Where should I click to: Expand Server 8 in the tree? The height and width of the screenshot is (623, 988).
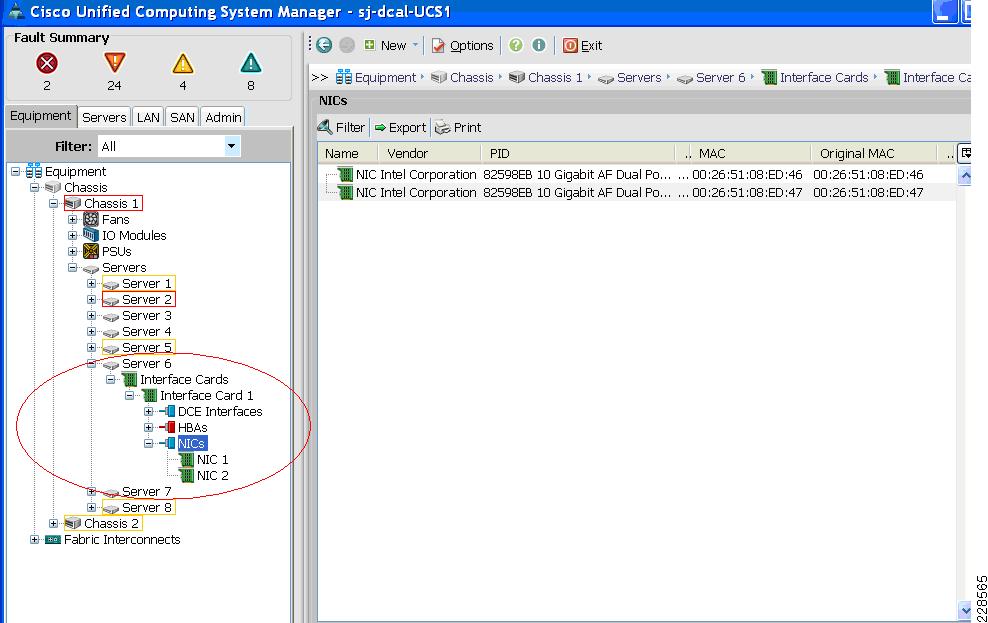coord(91,507)
